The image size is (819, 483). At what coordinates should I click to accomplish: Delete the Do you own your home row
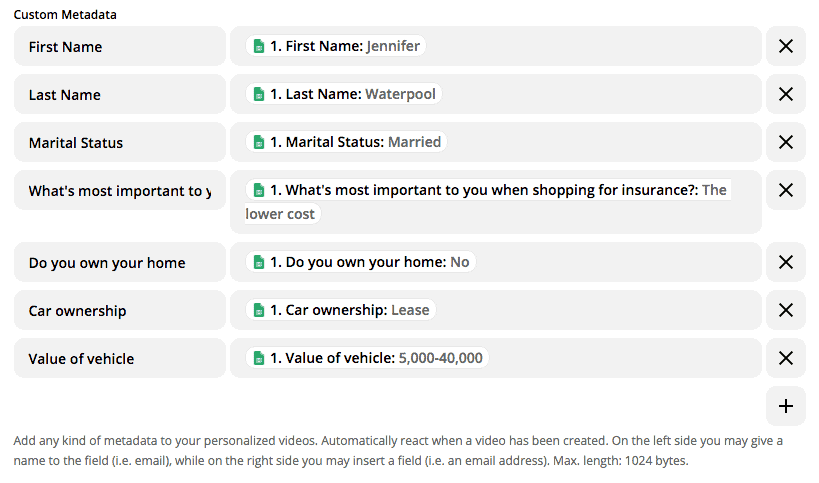click(785, 262)
